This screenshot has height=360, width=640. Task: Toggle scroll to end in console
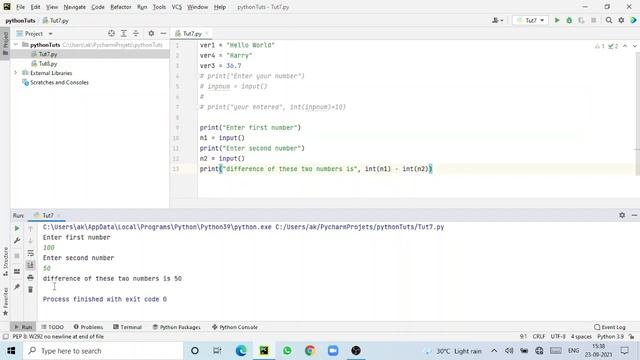click(x=31, y=265)
